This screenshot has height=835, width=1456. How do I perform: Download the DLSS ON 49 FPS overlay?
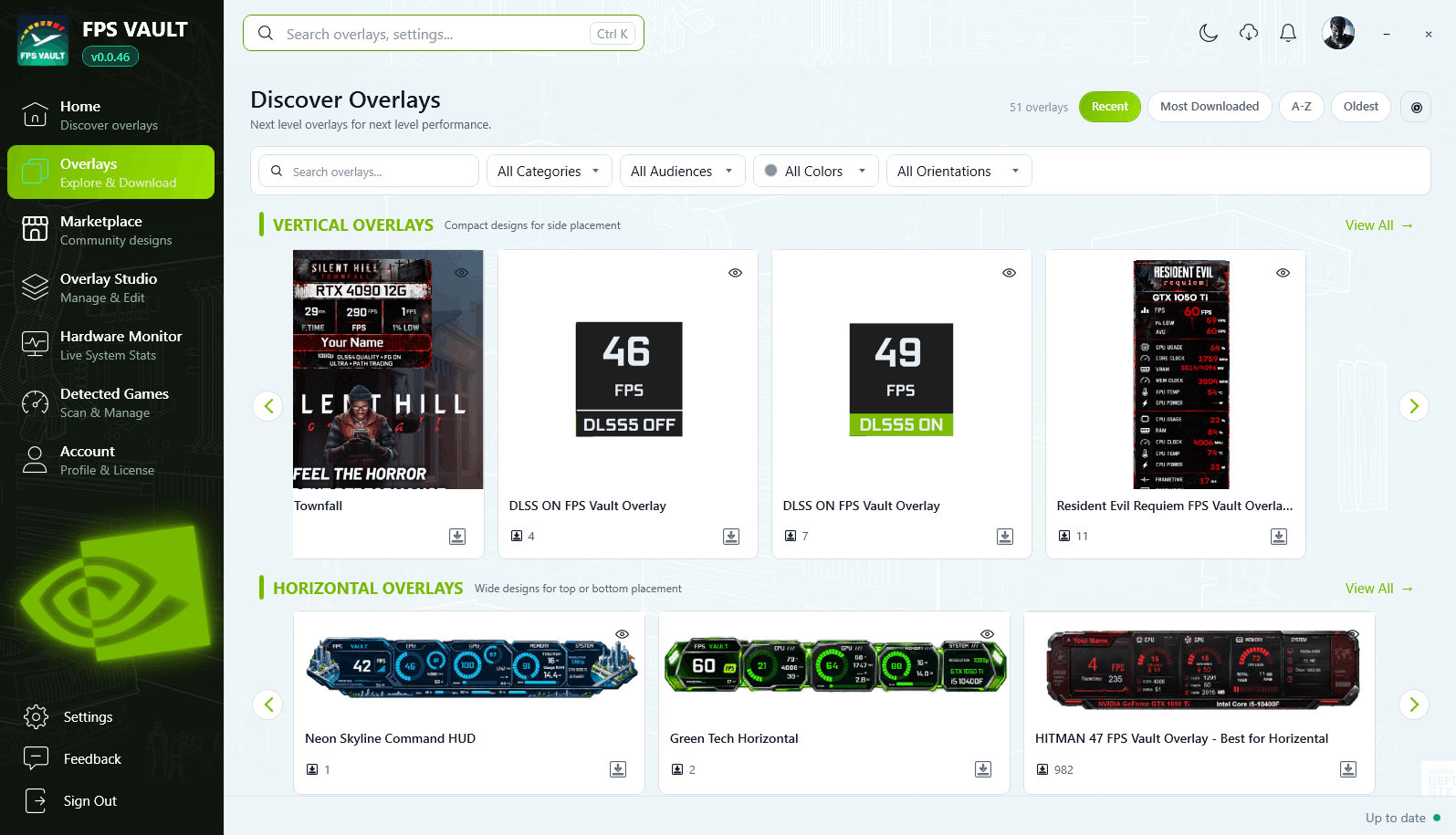(1005, 537)
